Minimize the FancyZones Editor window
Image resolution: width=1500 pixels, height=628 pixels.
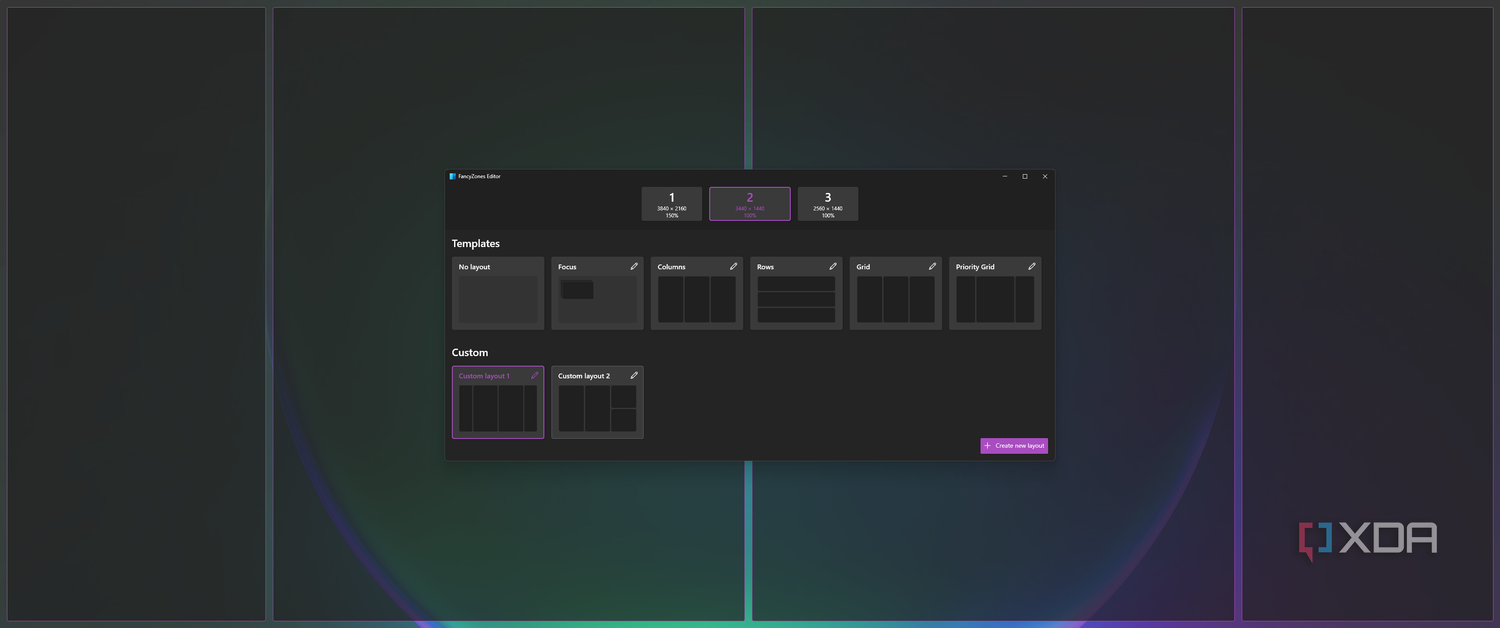(1005, 176)
